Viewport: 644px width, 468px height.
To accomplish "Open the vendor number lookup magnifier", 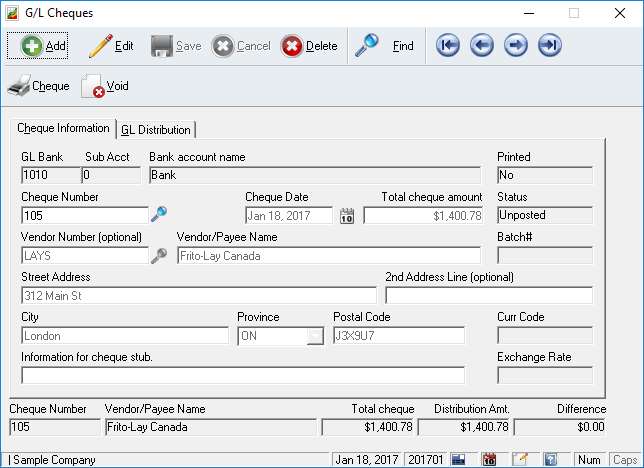I will (158, 255).
